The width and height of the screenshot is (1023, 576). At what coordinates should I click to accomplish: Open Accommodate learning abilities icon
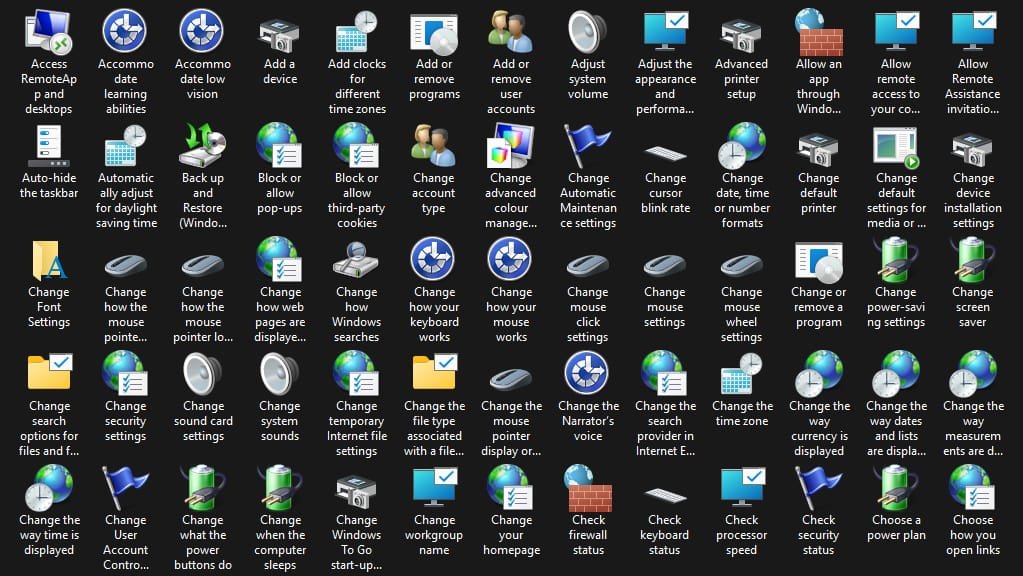(x=125, y=31)
